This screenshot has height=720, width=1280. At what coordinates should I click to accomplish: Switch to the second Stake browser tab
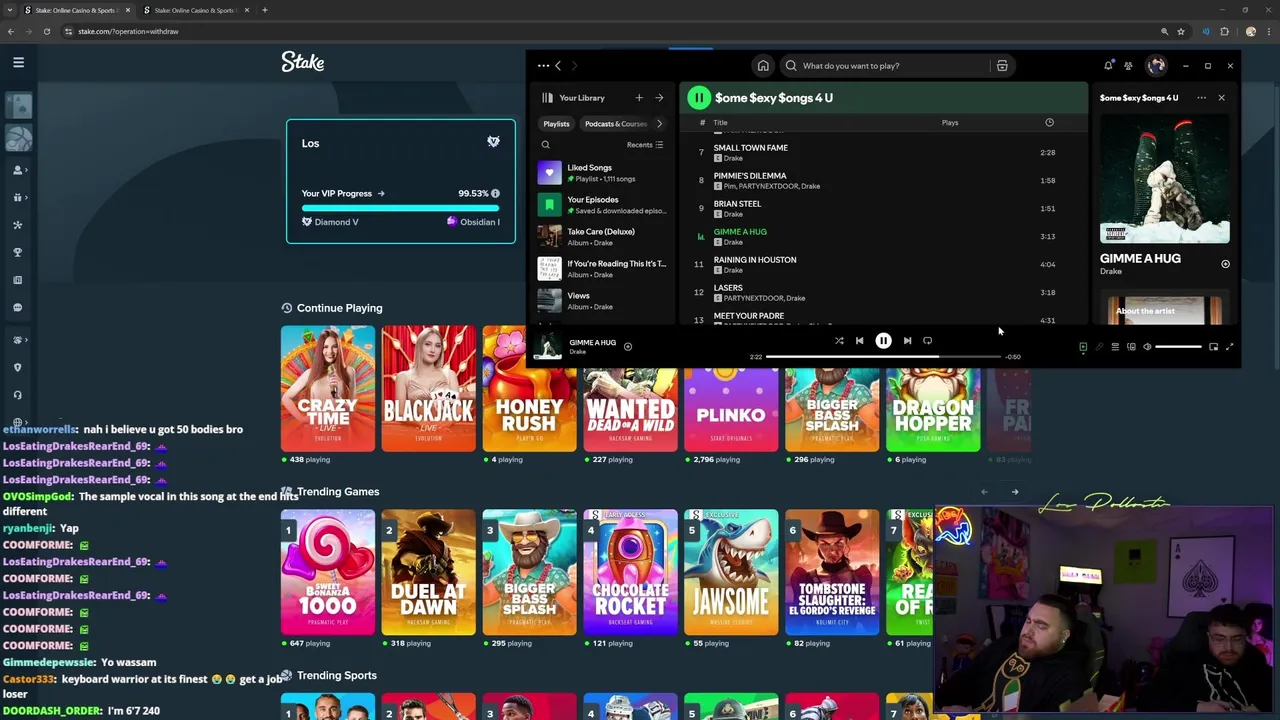(194, 10)
